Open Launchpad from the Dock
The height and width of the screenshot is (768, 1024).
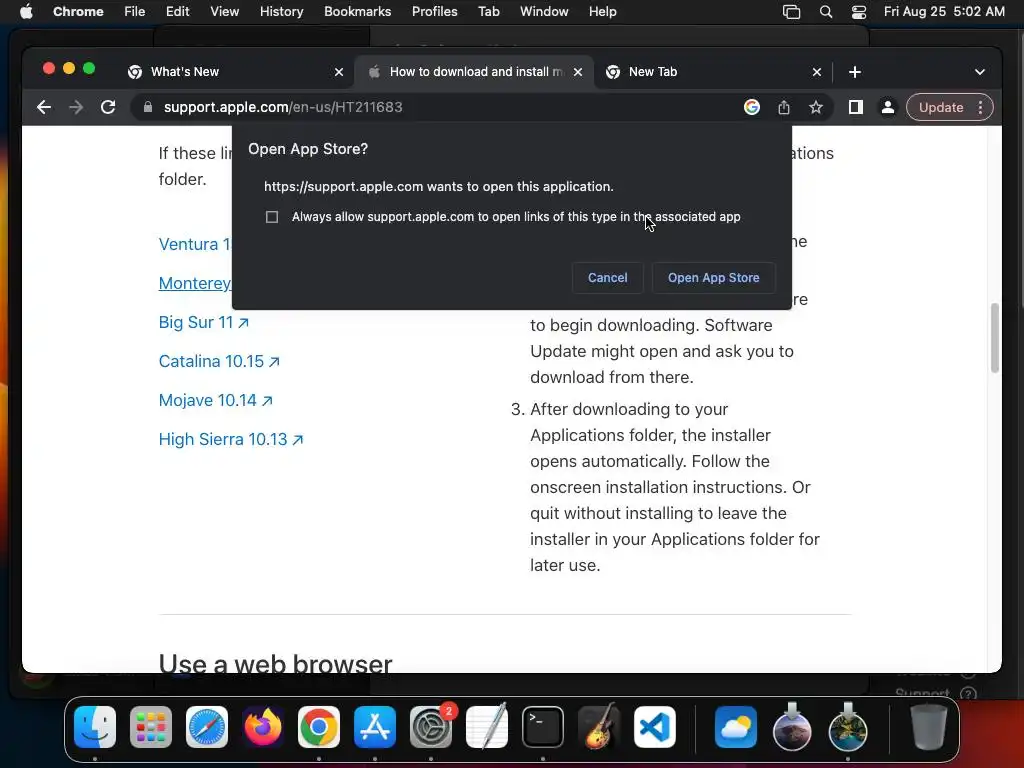pos(151,727)
